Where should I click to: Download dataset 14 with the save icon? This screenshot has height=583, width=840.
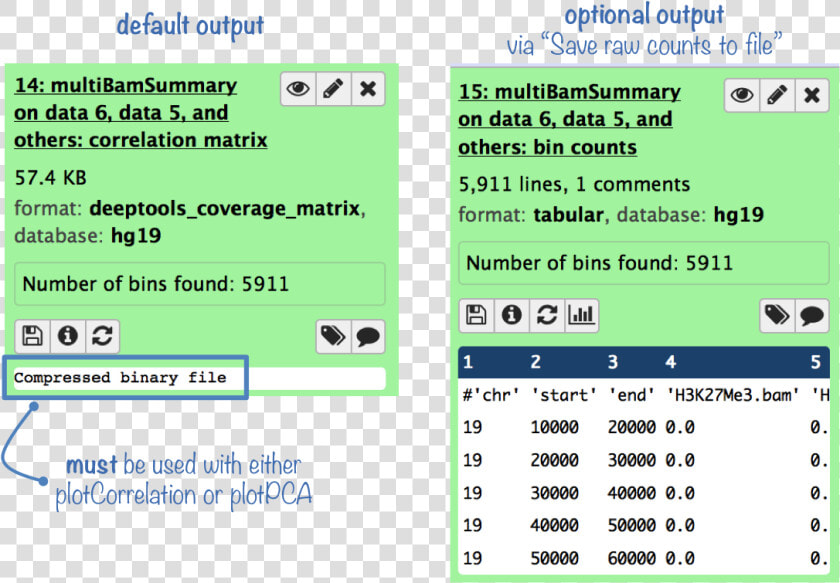pos(32,336)
